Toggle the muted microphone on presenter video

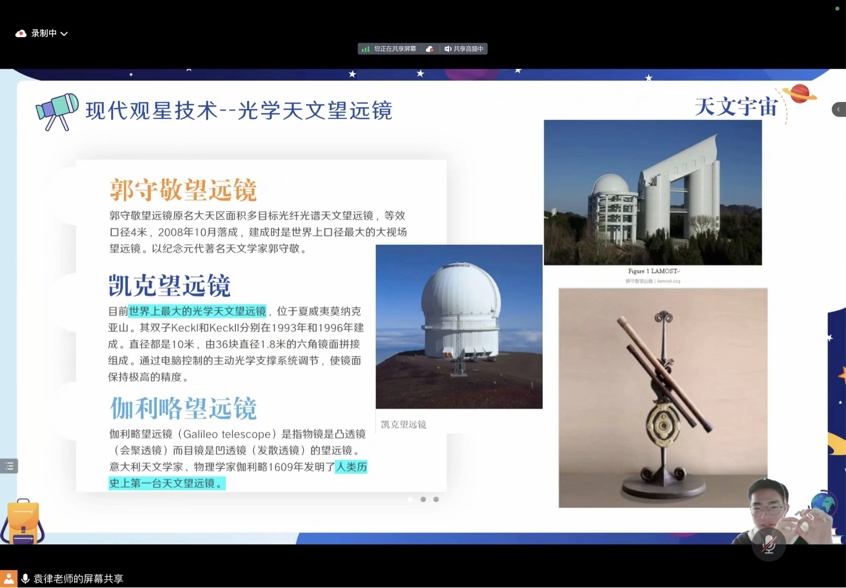coord(768,545)
